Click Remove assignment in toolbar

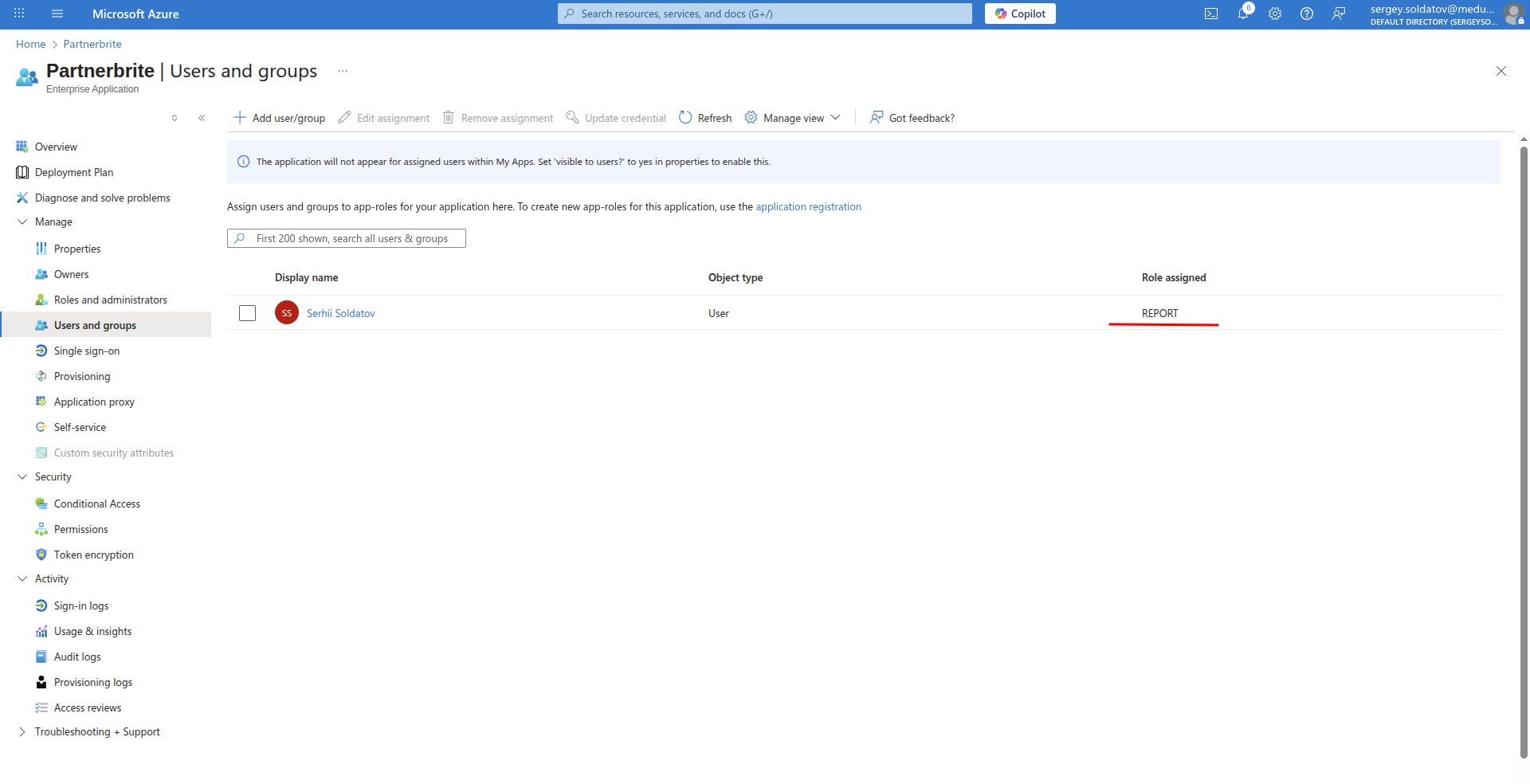tap(498, 118)
